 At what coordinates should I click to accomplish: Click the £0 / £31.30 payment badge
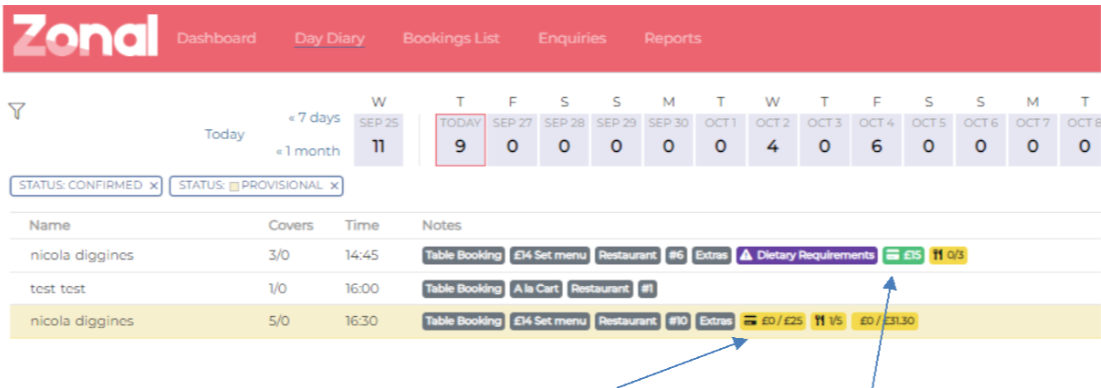pos(885,321)
